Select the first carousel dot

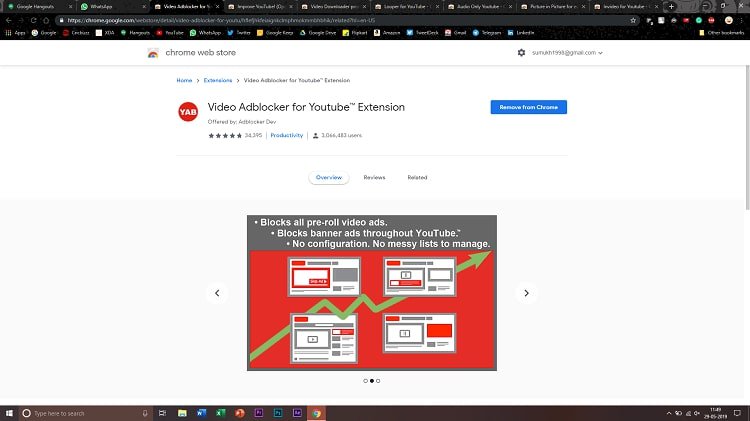coord(365,381)
